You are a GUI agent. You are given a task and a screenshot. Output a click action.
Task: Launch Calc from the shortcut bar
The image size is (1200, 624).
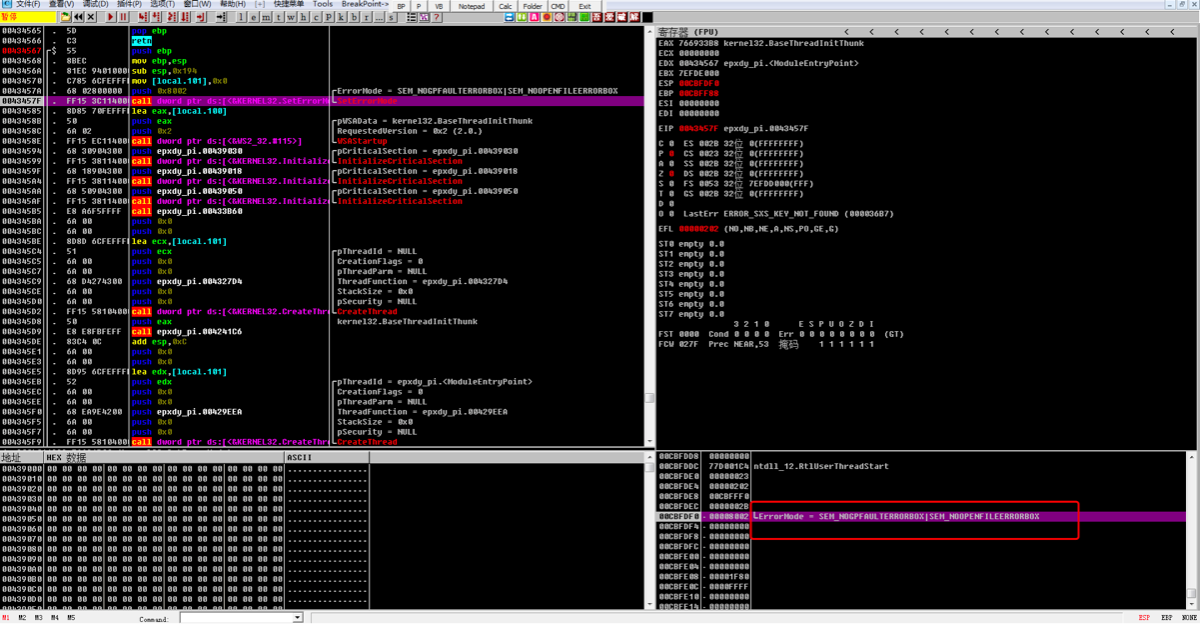click(505, 6)
